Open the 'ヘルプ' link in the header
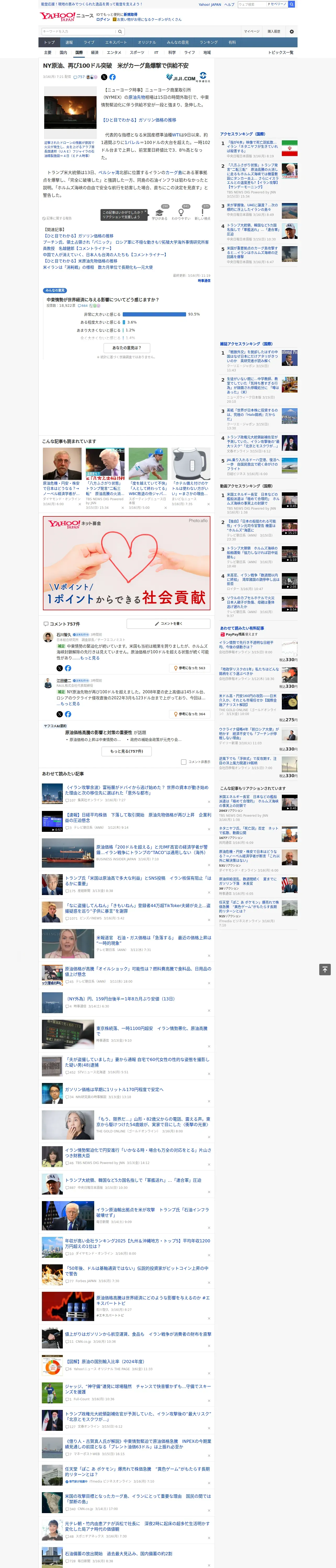 pos(229,4)
